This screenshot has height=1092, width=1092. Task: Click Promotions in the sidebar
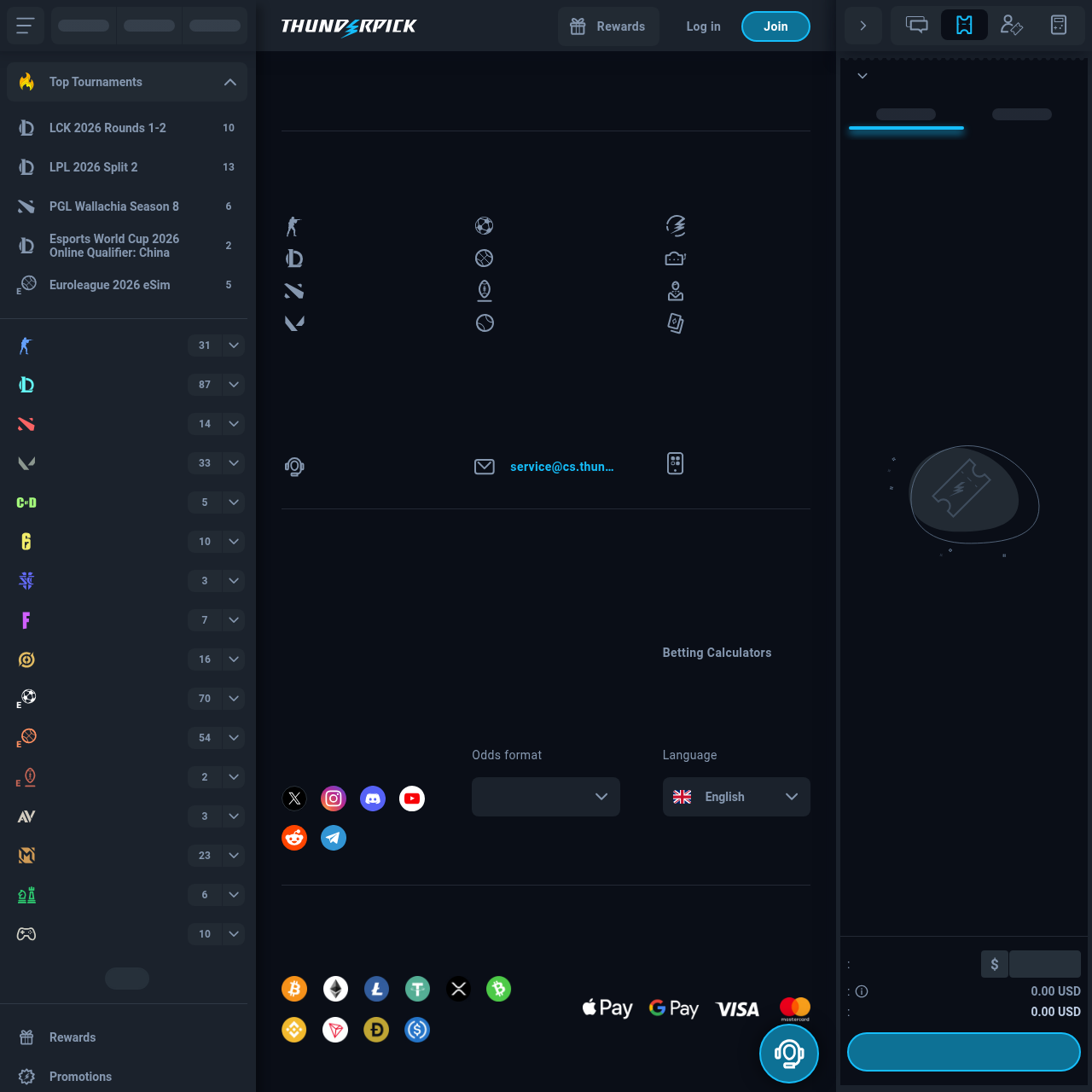[x=80, y=1077]
